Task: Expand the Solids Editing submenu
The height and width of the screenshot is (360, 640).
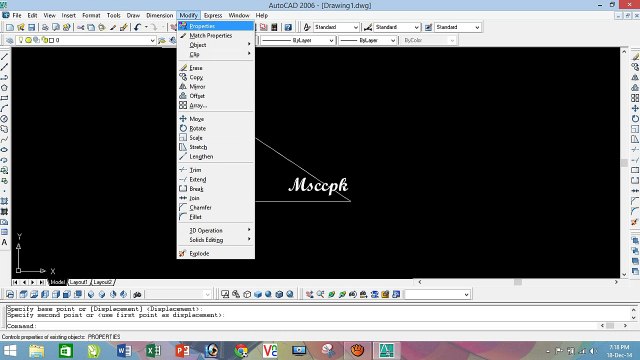Action: coord(216,240)
